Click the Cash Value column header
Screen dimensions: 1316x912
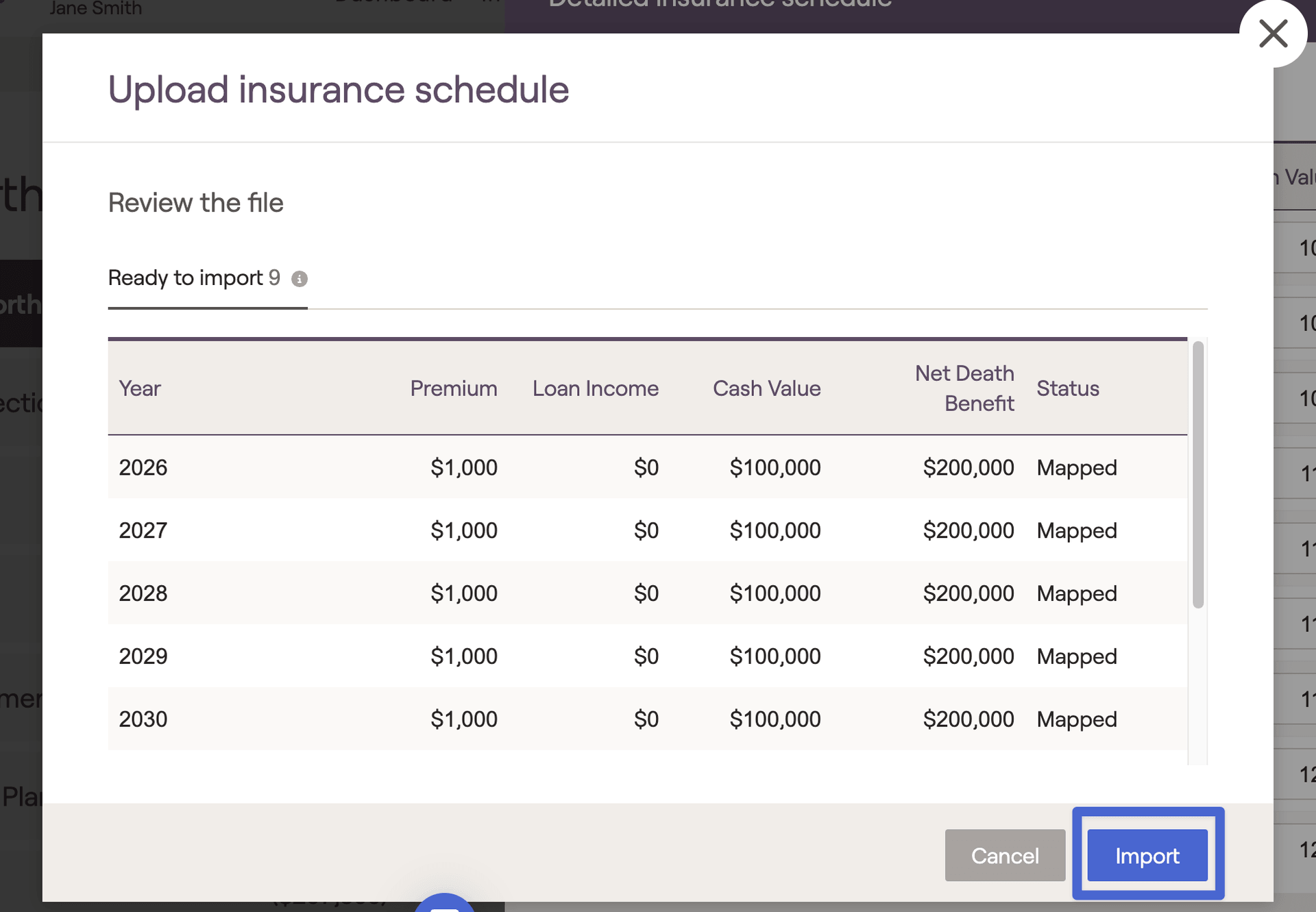click(x=766, y=389)
